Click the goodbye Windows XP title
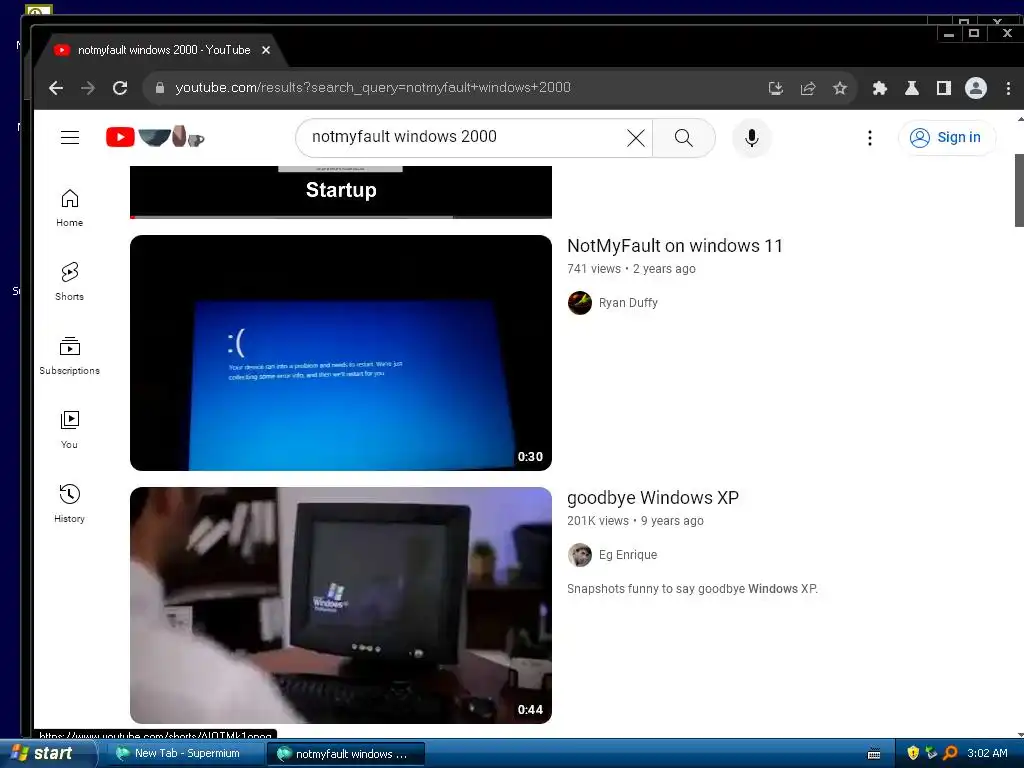Screen dimensions: 1024x768 click(x=653, y=498)
